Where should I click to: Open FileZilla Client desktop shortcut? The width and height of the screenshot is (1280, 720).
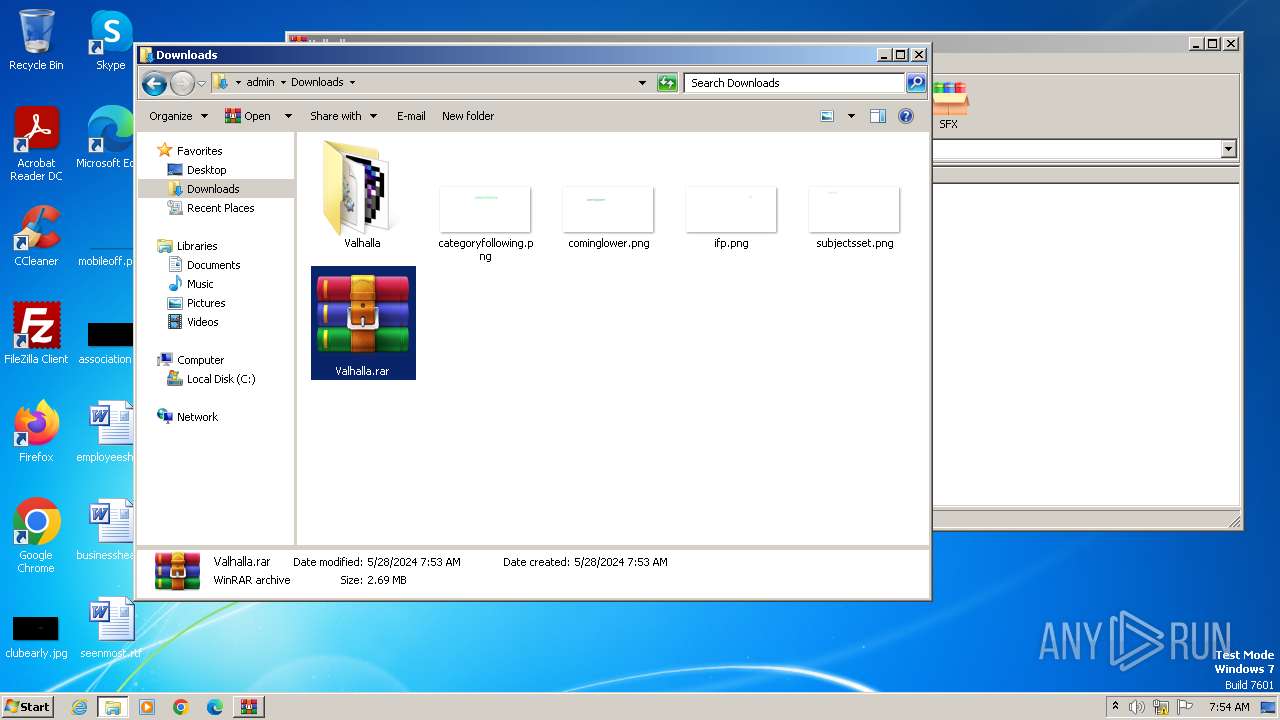(x=36, y=334)
